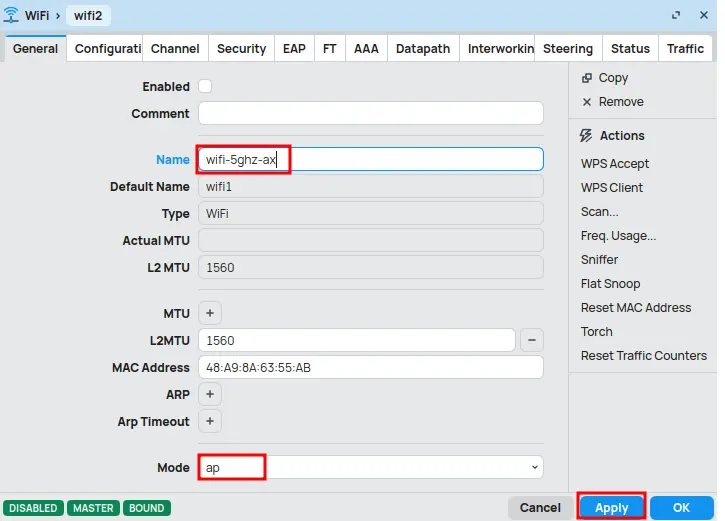Switch to the Security tab
This screenshot has width=725, height=521.
pyautogui.click(x=241, y=48)
